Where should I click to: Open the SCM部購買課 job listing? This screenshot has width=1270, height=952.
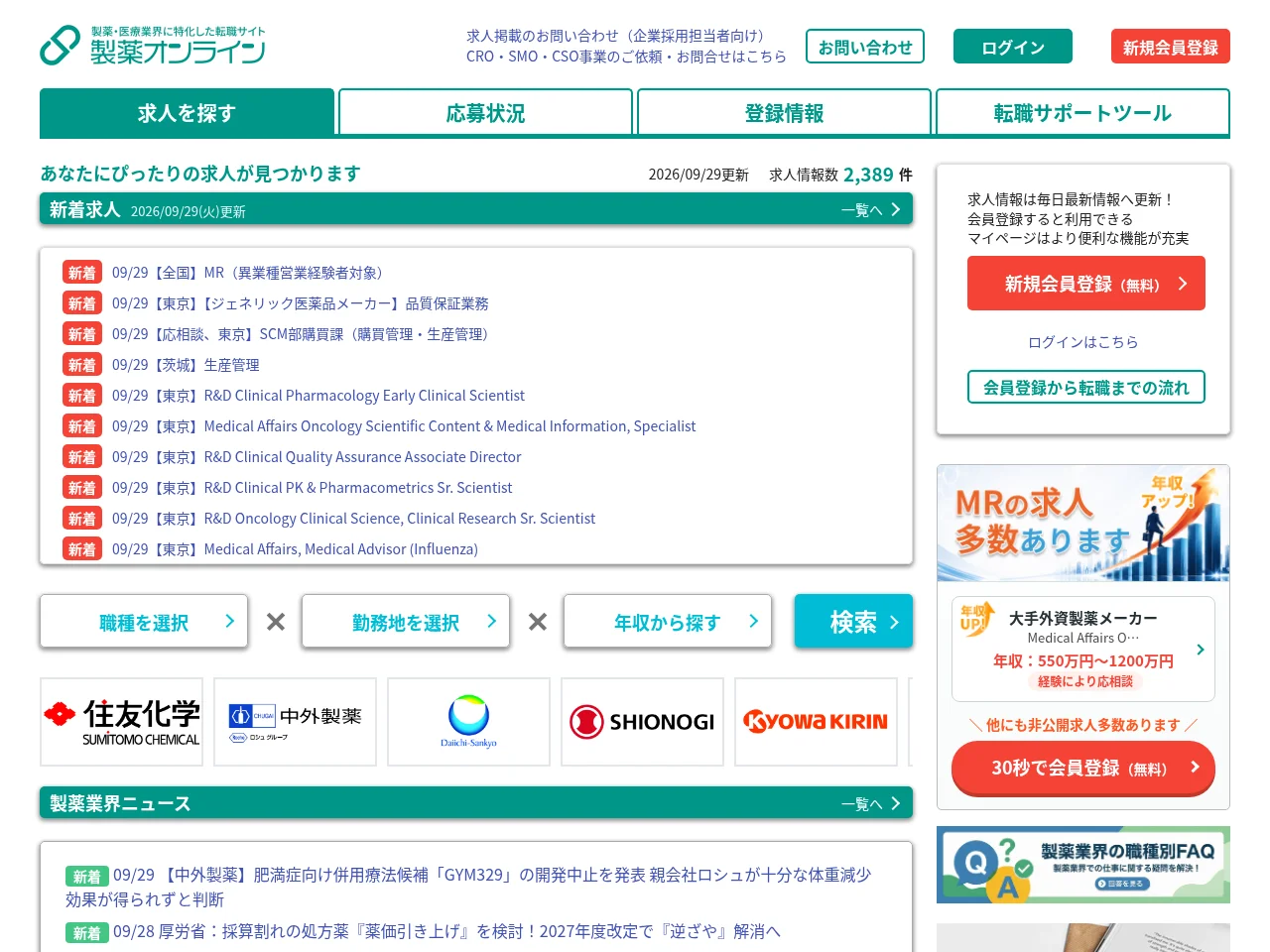301,334
